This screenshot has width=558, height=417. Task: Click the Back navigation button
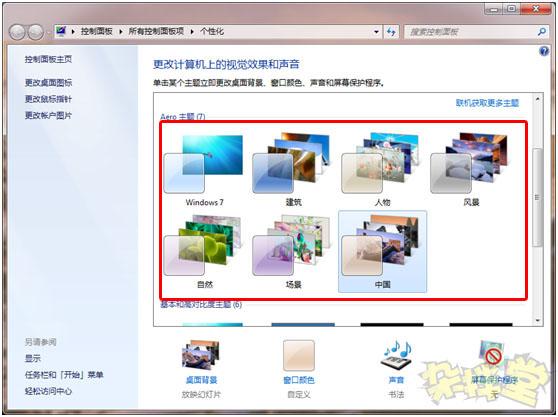click(x=17, y=32)
